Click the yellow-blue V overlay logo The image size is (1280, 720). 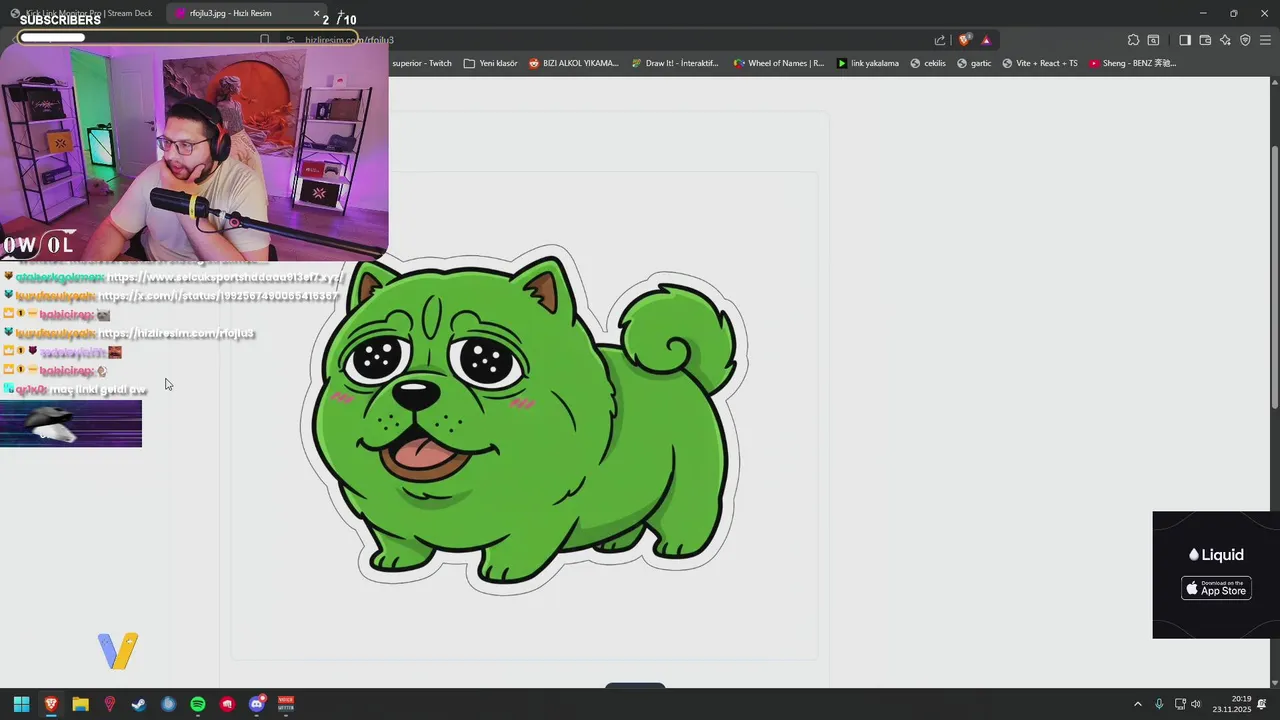pos(118,651)
